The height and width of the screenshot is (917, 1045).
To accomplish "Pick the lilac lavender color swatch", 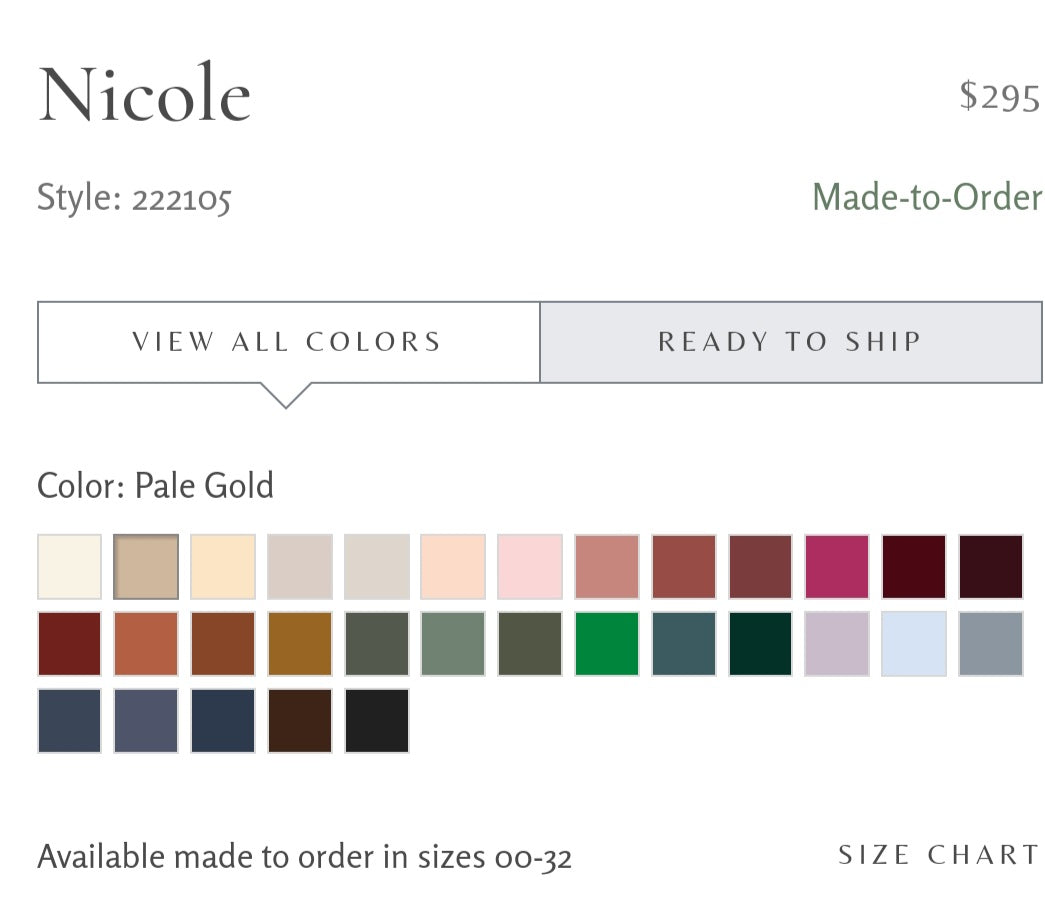I will (x=837, y=644).
